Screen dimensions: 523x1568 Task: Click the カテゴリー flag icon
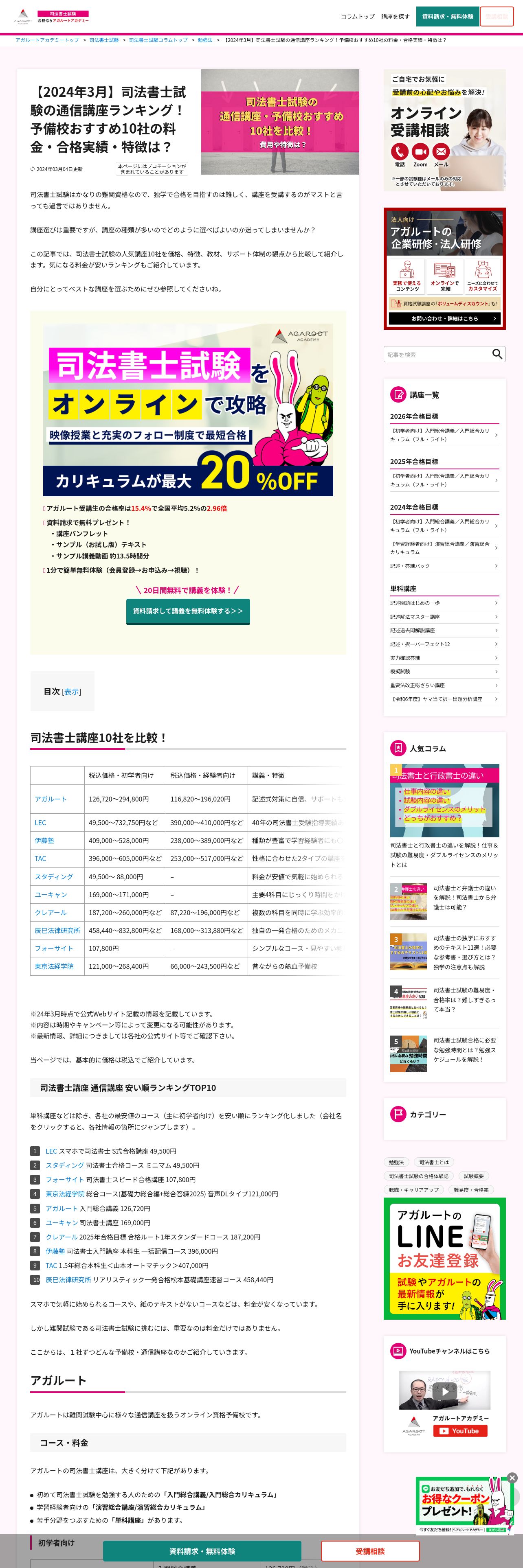[x=398, y=1115]
